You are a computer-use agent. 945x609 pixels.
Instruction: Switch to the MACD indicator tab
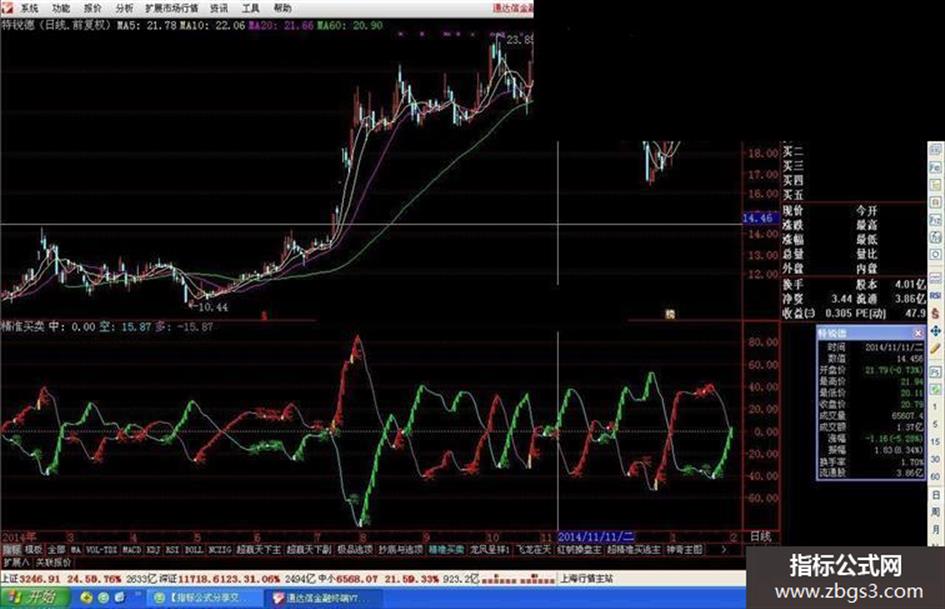[x=131, y=549]
